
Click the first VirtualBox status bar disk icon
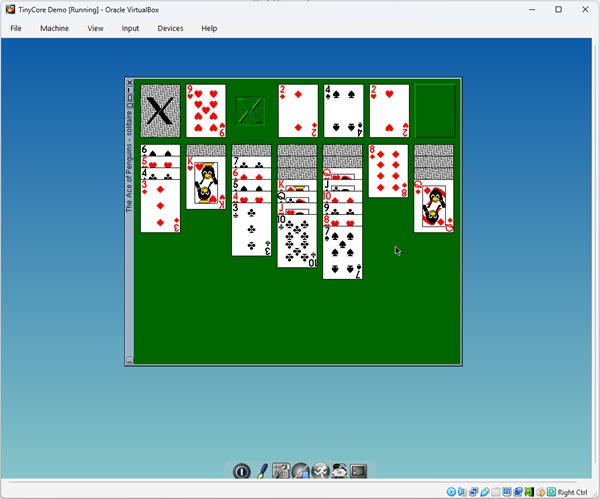point(452,492)
